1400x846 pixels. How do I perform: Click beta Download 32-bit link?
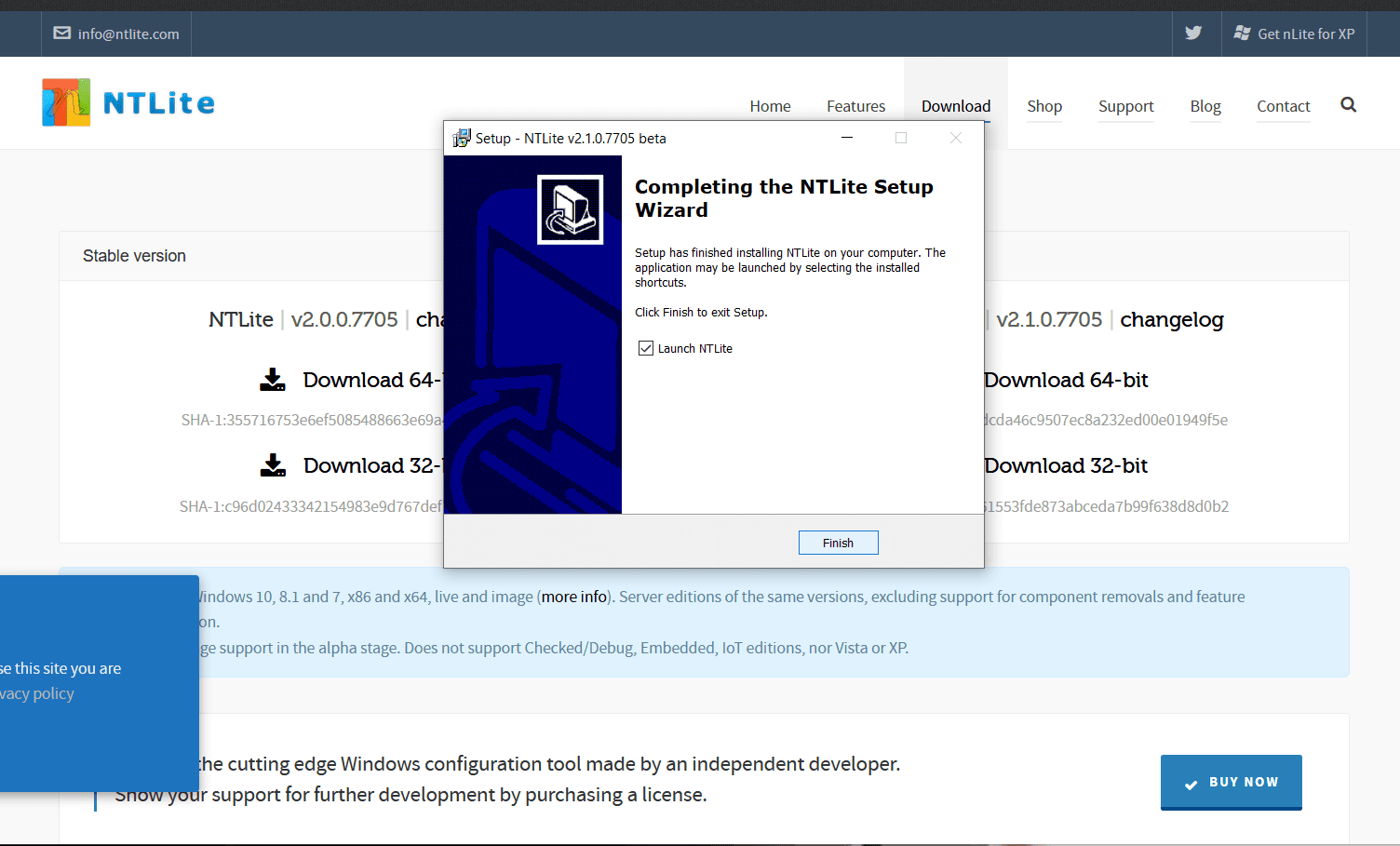click(1066, 465)
